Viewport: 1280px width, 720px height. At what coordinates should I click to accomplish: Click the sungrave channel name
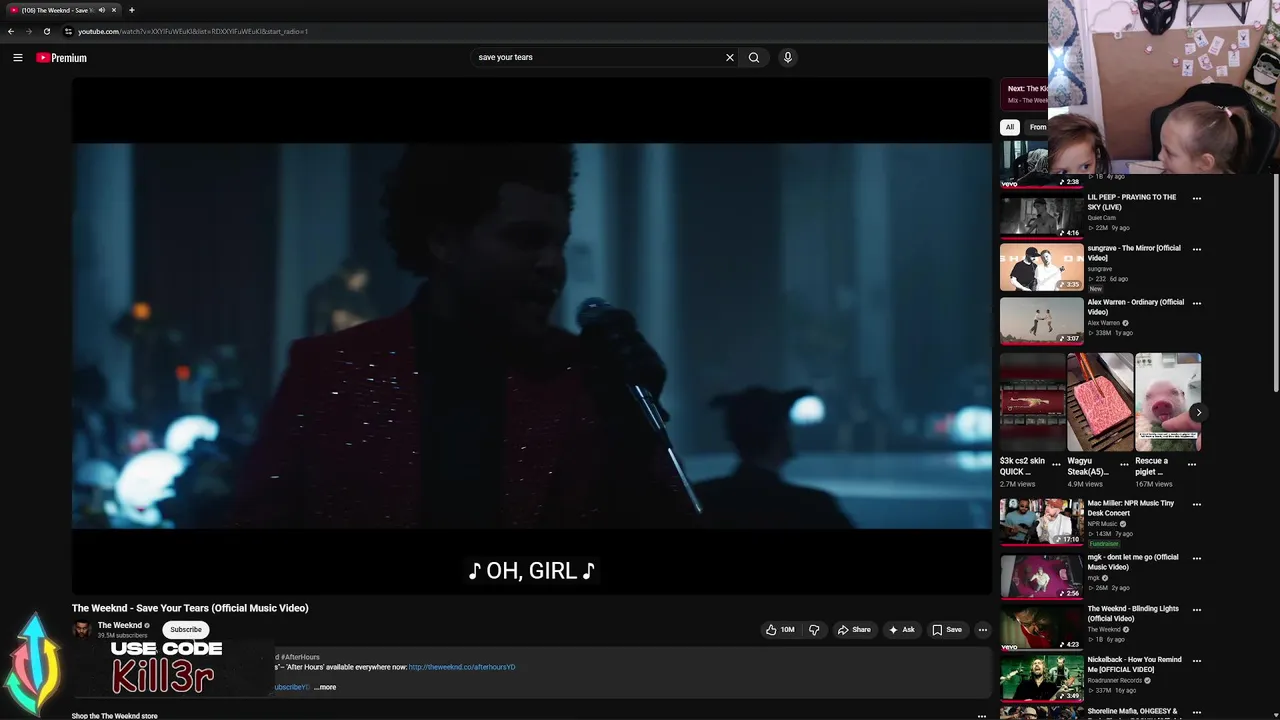pos(1100,269)
